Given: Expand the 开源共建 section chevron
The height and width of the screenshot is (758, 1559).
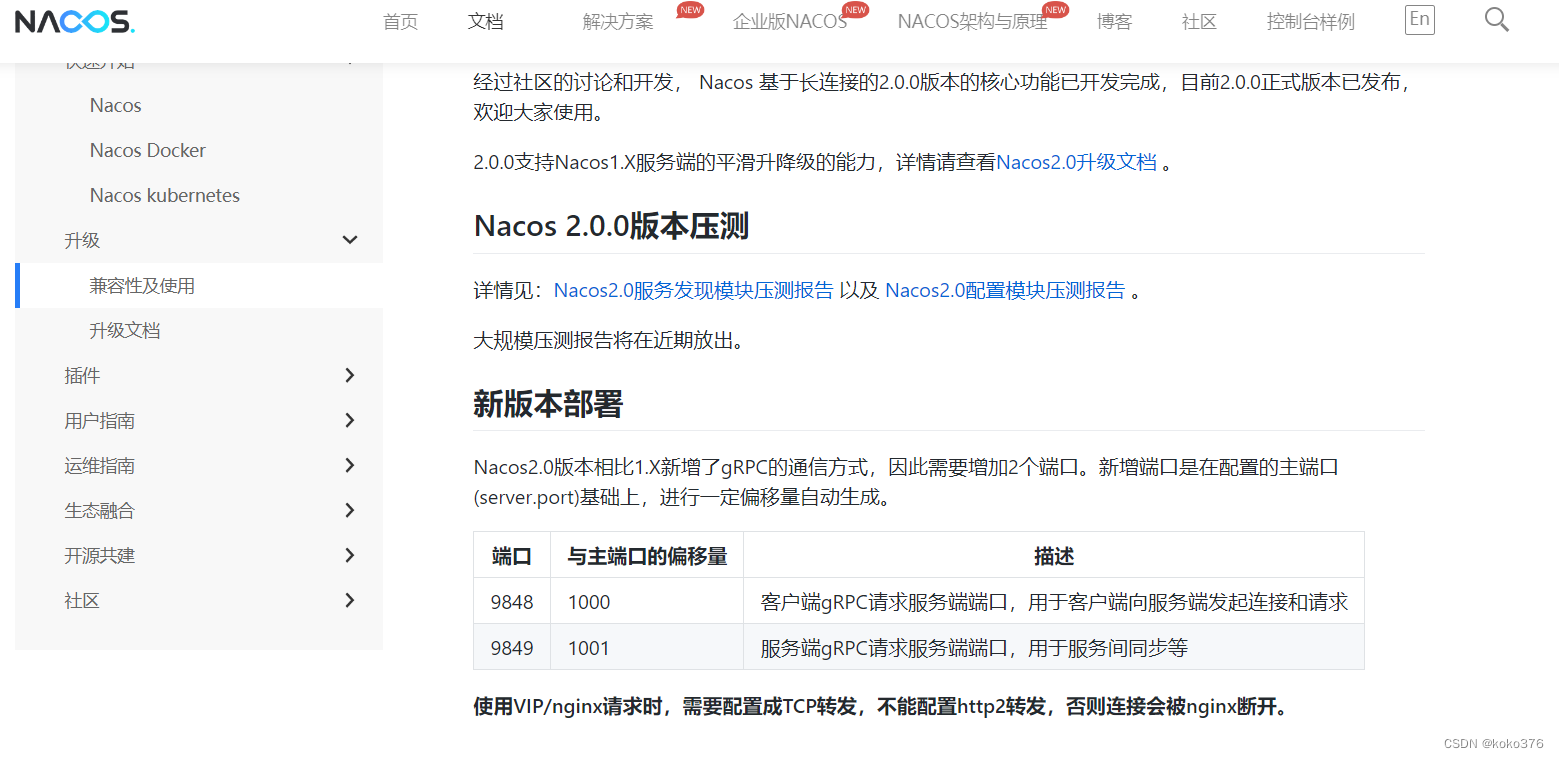Looking at the screenshot, I should pos(350,555).
